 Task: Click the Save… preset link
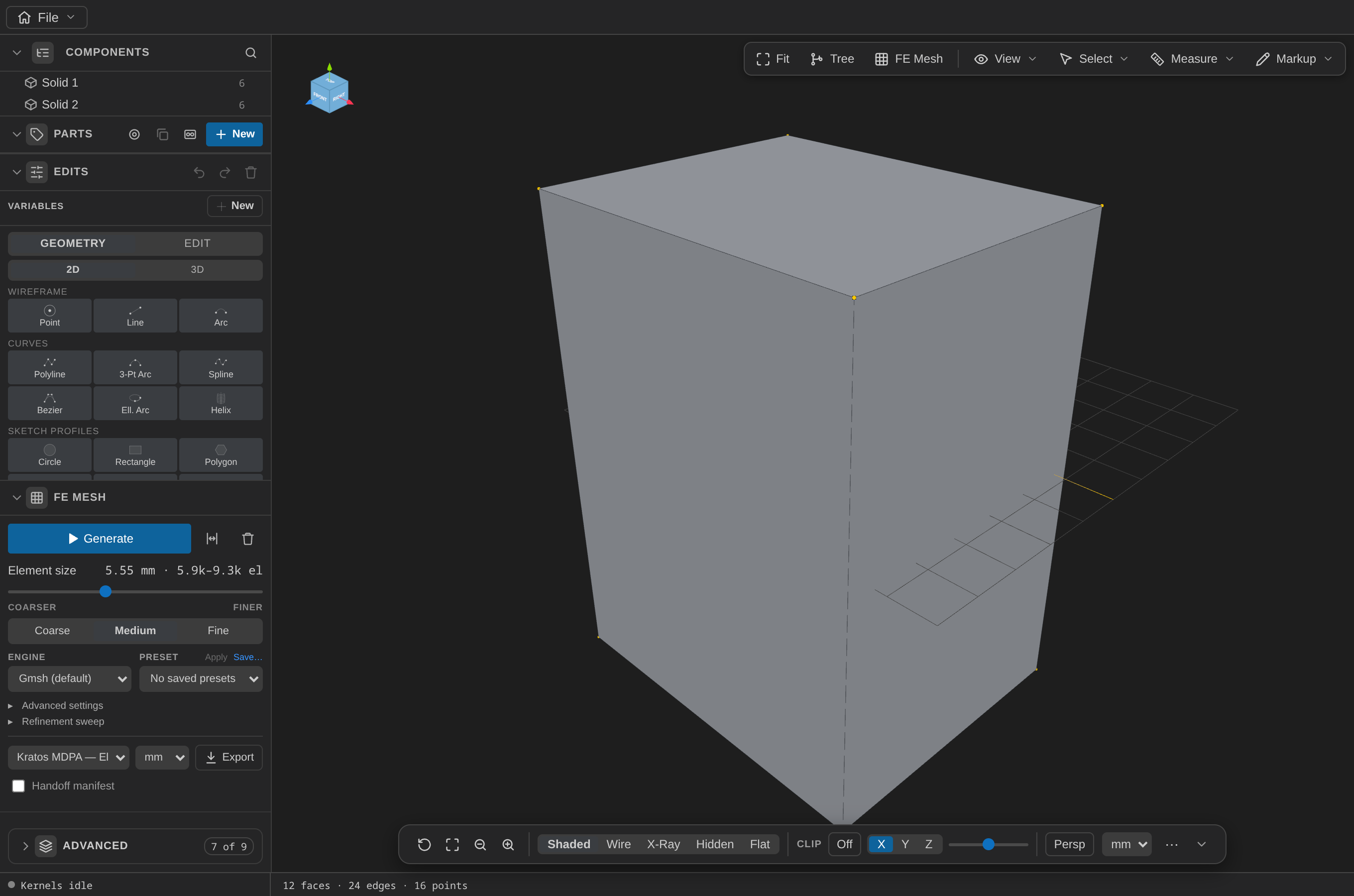(248, 657)
